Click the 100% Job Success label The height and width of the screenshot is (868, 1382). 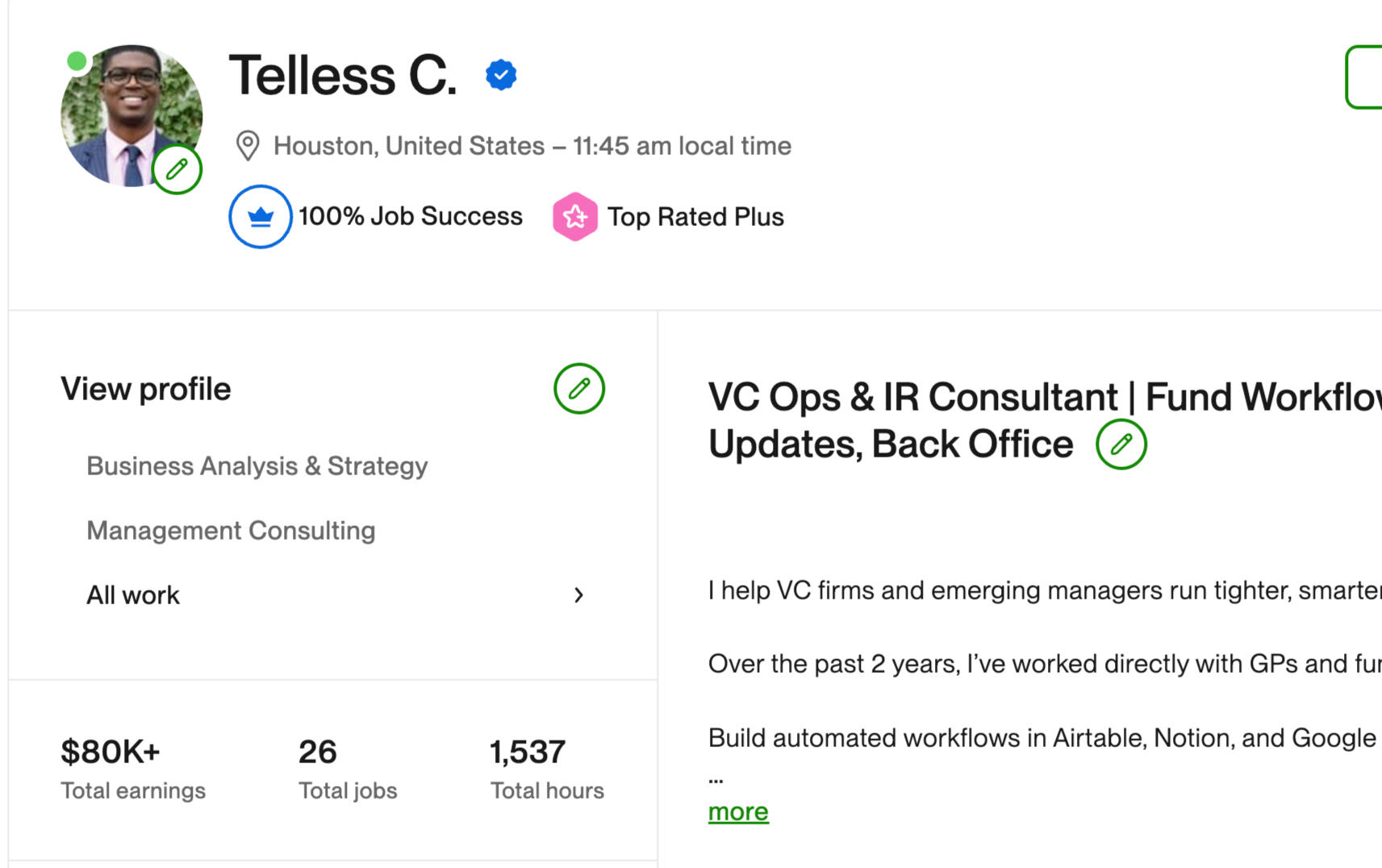pyautogui.click(x=410, y=216)
